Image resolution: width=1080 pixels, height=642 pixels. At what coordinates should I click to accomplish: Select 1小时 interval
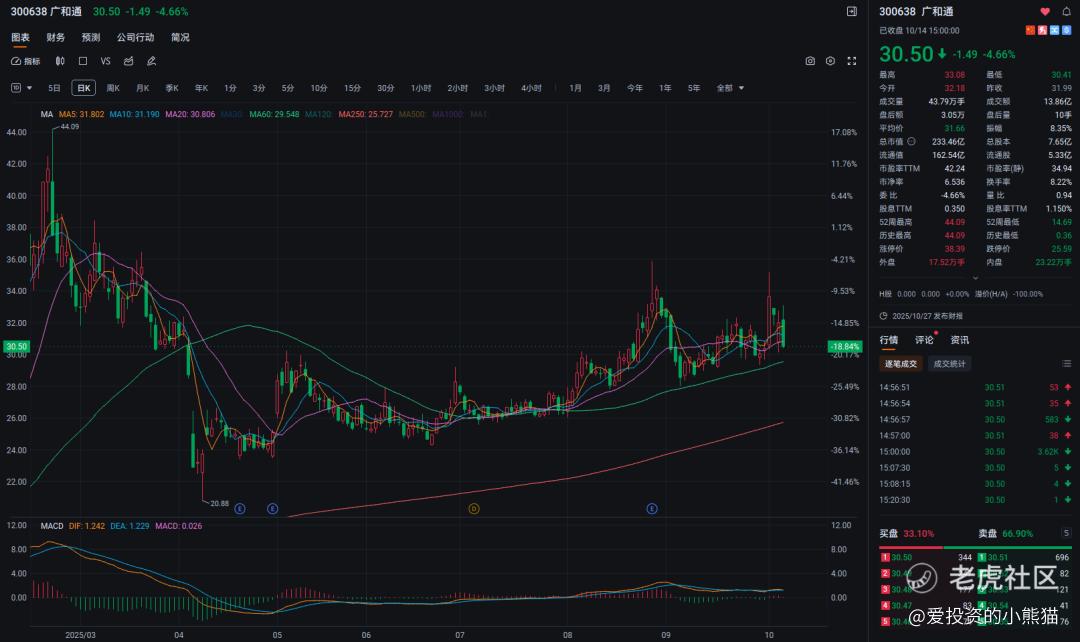coord(421,88)
